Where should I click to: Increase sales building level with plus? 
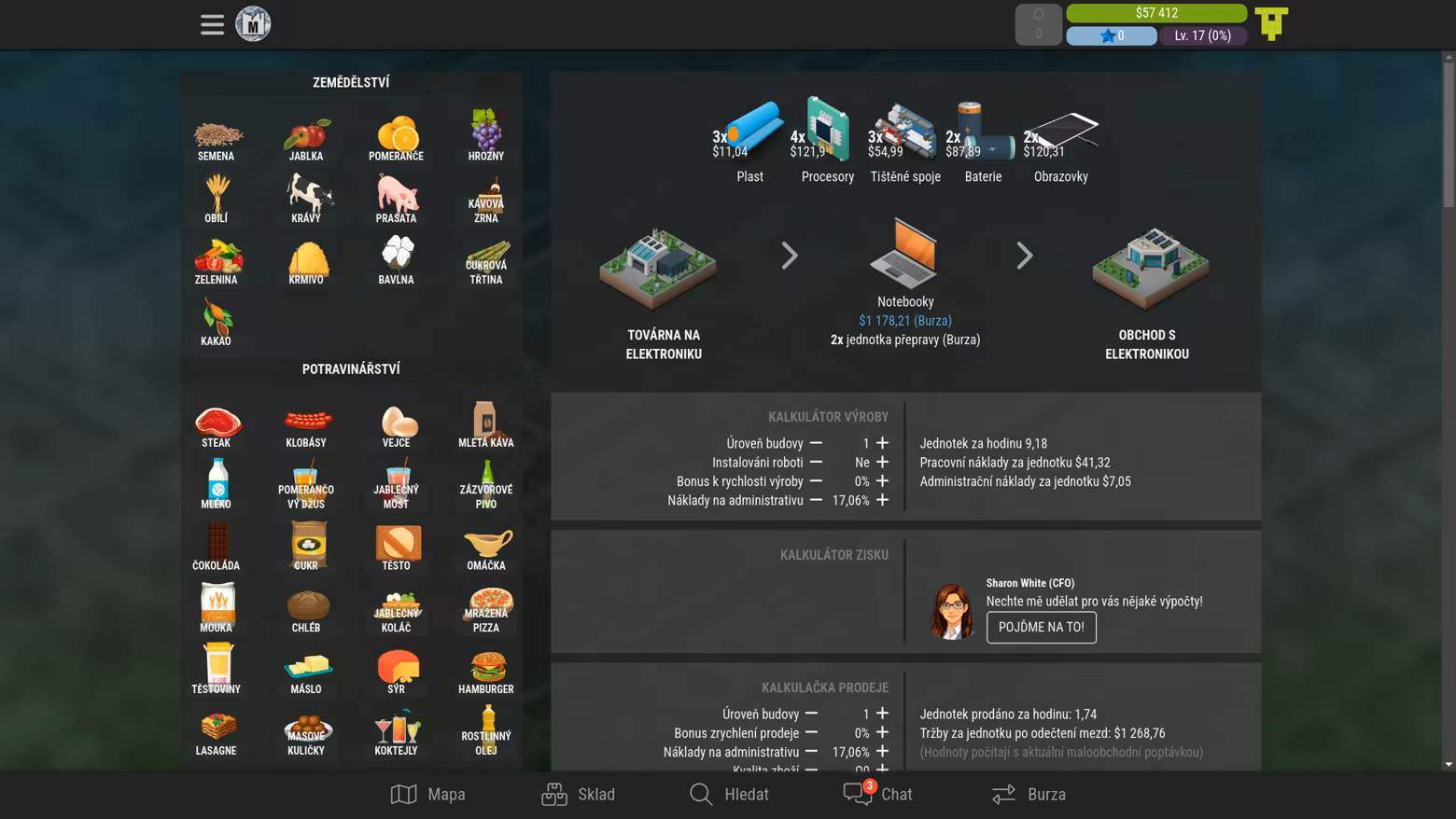tap(882, 714)
